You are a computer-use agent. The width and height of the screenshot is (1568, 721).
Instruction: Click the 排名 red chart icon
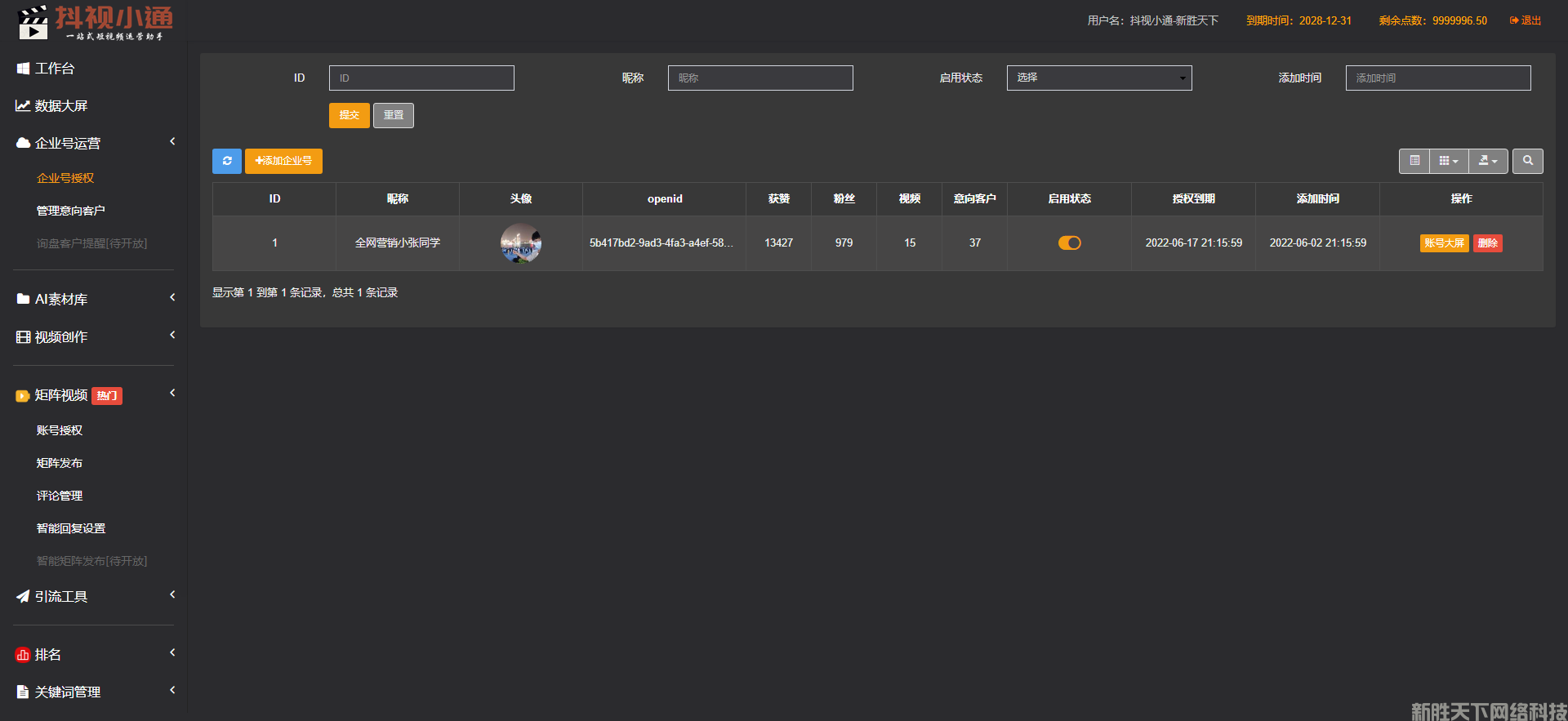click(23, 655)
